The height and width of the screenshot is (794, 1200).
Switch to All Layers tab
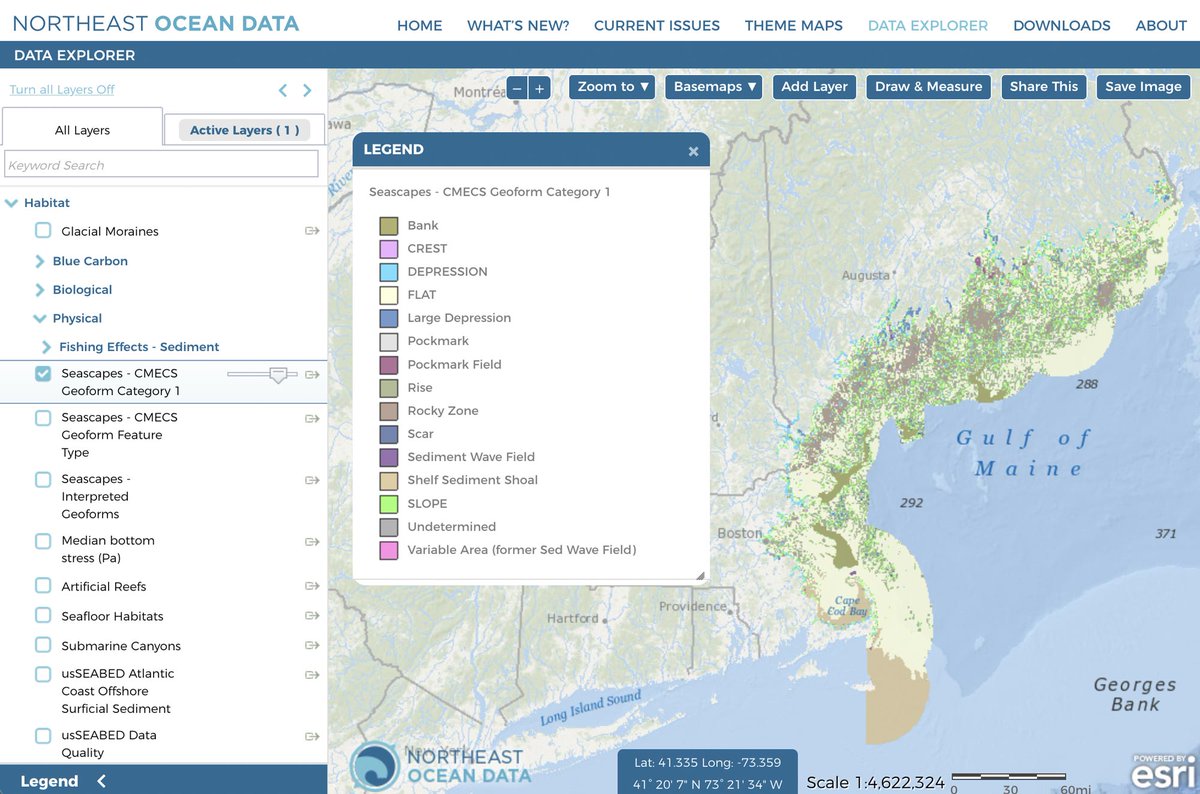click(82, 130)
